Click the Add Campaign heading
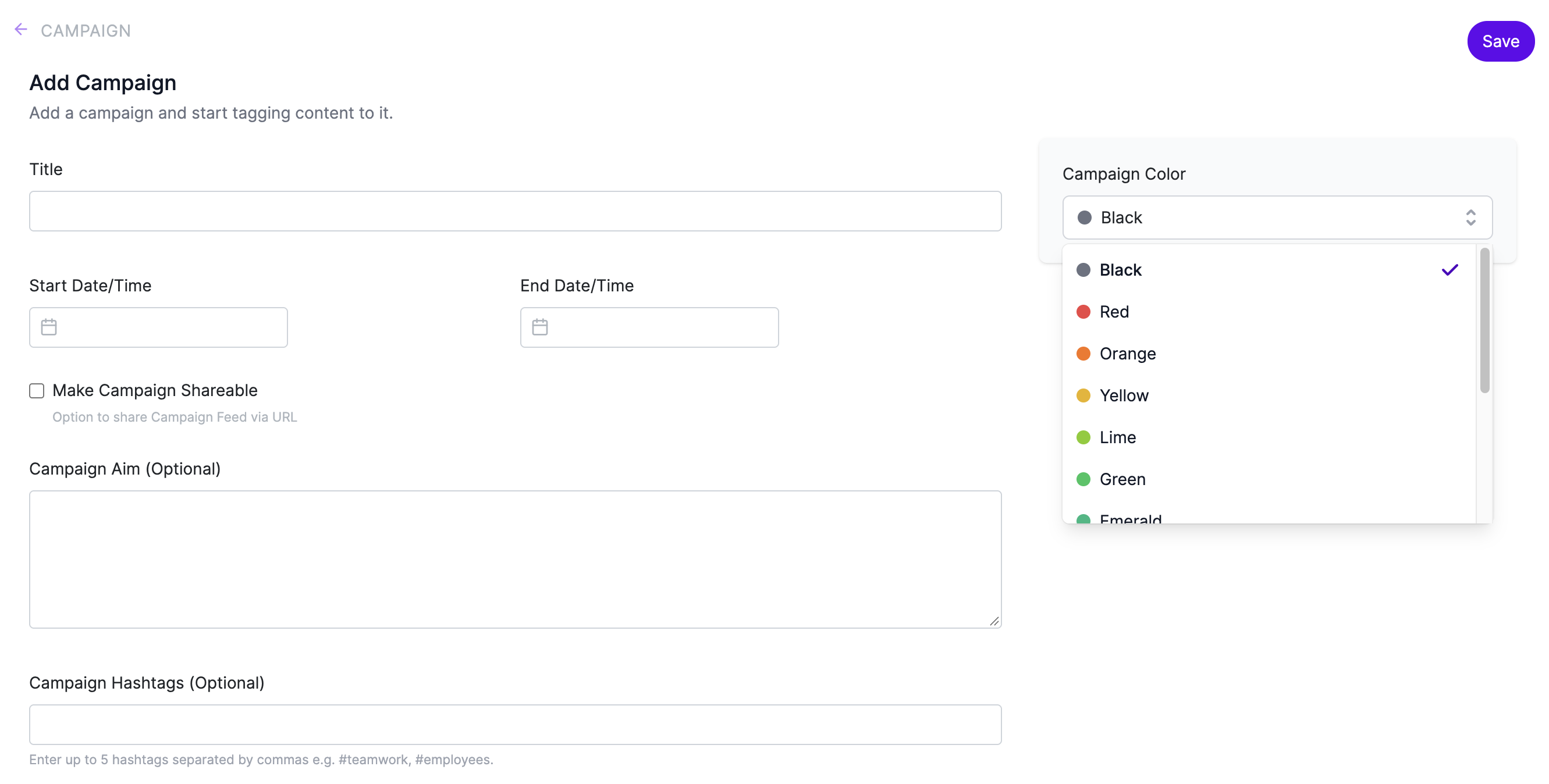The width and height of the screenshot is (1549, 784). coord(103,83)
